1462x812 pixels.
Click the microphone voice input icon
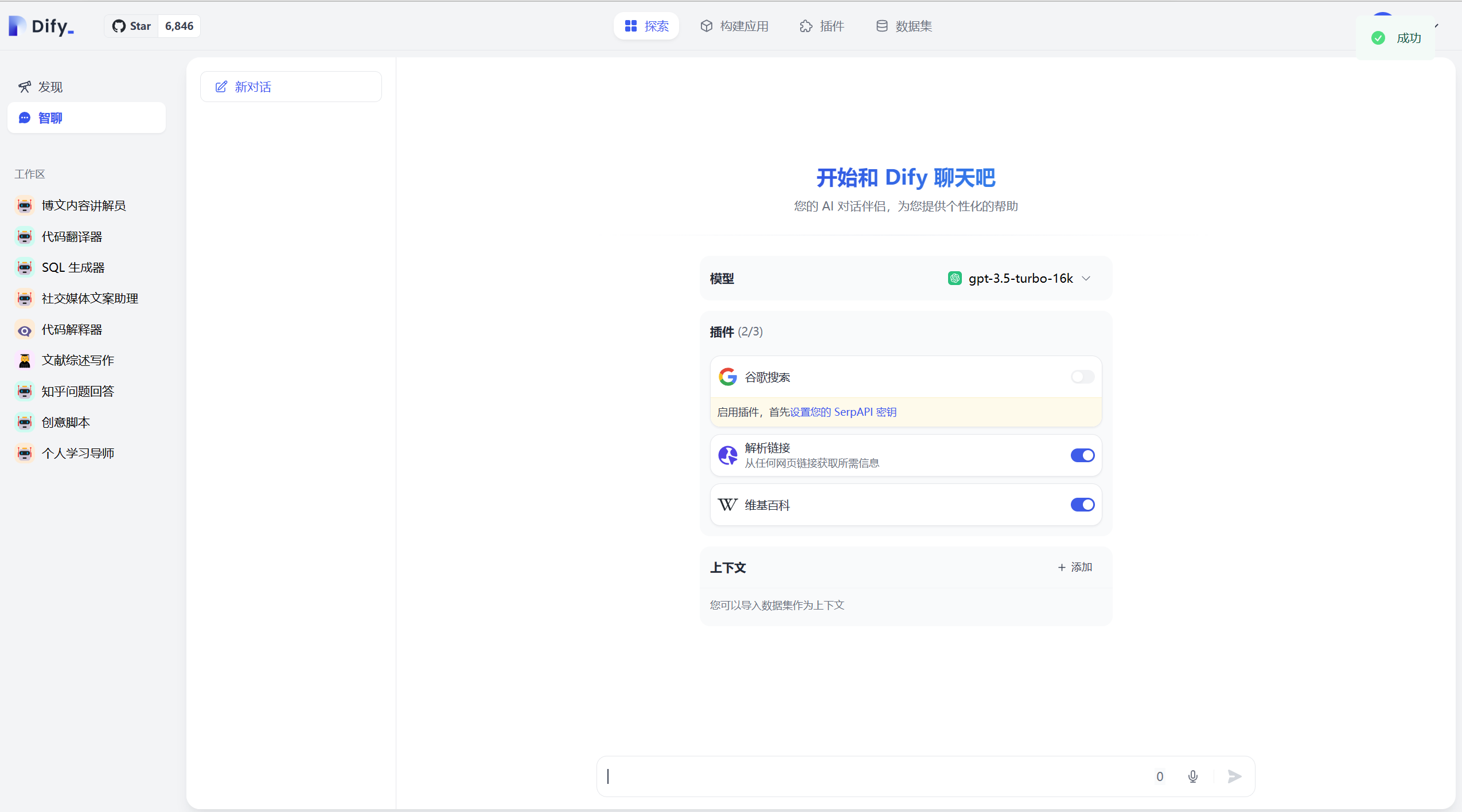[1193, 776]
